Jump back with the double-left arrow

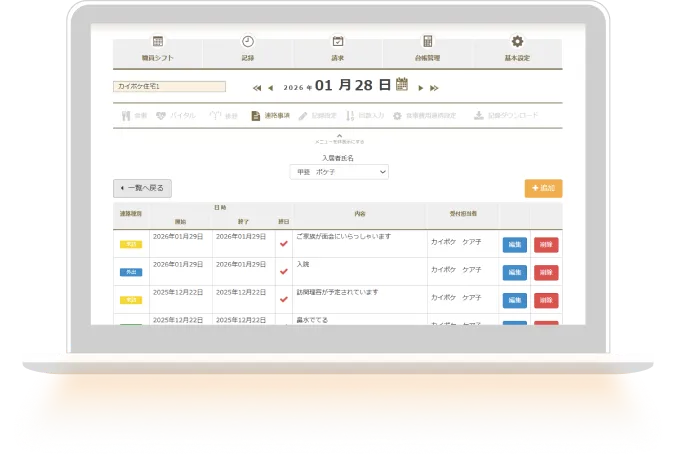point(257,88)
